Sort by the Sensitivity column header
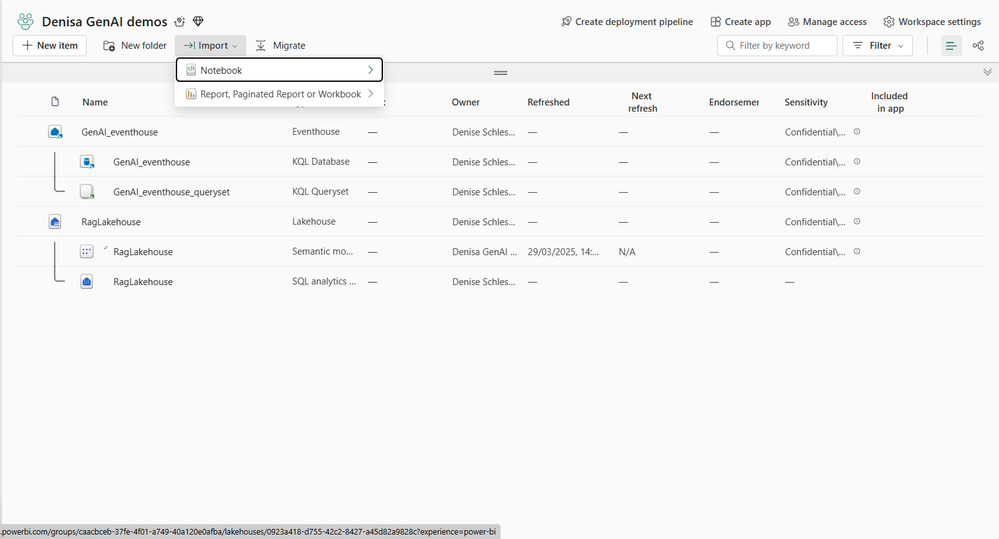 806,102
